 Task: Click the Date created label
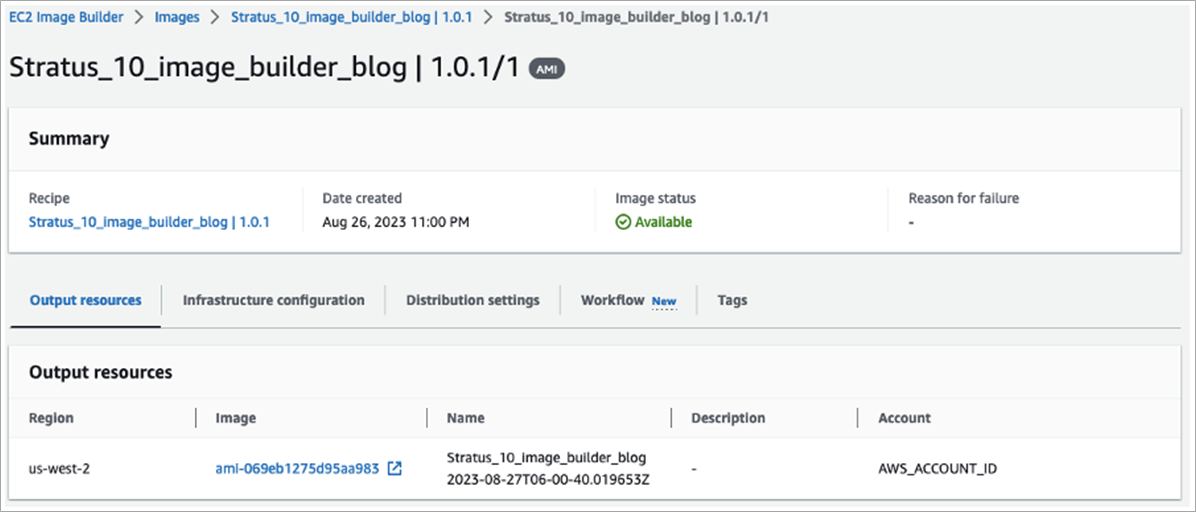tap(362, 198)
